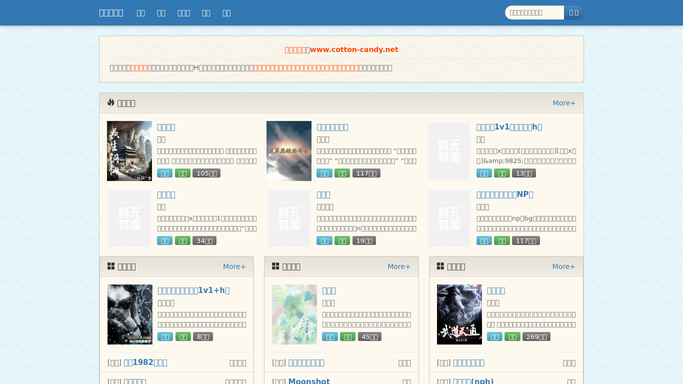Click the grid icon in the middle category panel
This screenshot has height=384, width=683.
276,266
